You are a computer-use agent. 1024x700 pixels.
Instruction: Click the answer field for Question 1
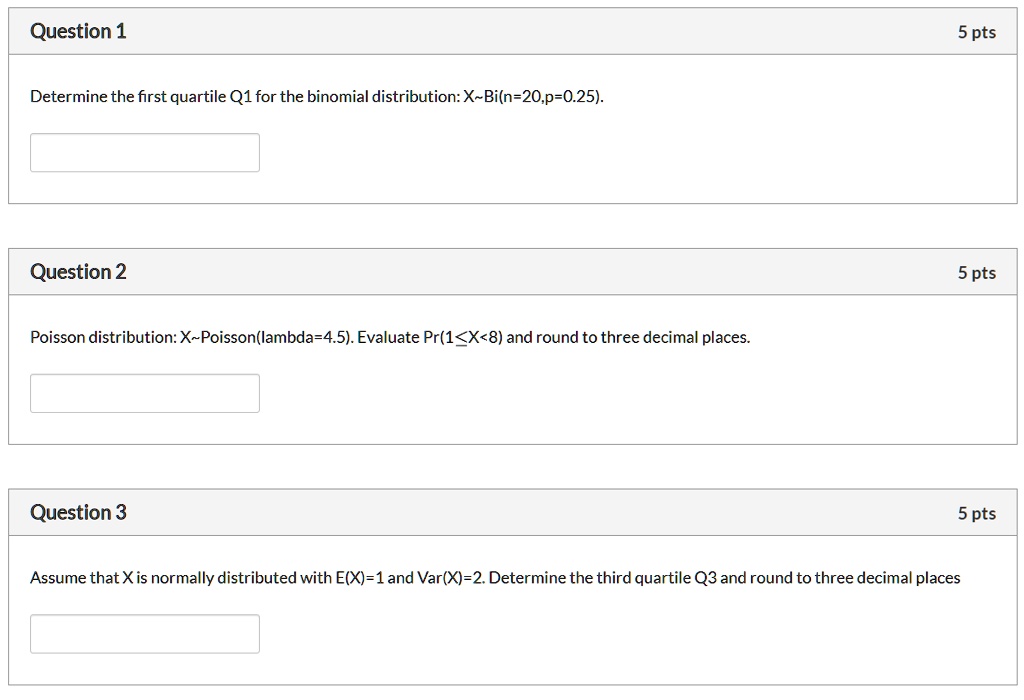[145, 153]
